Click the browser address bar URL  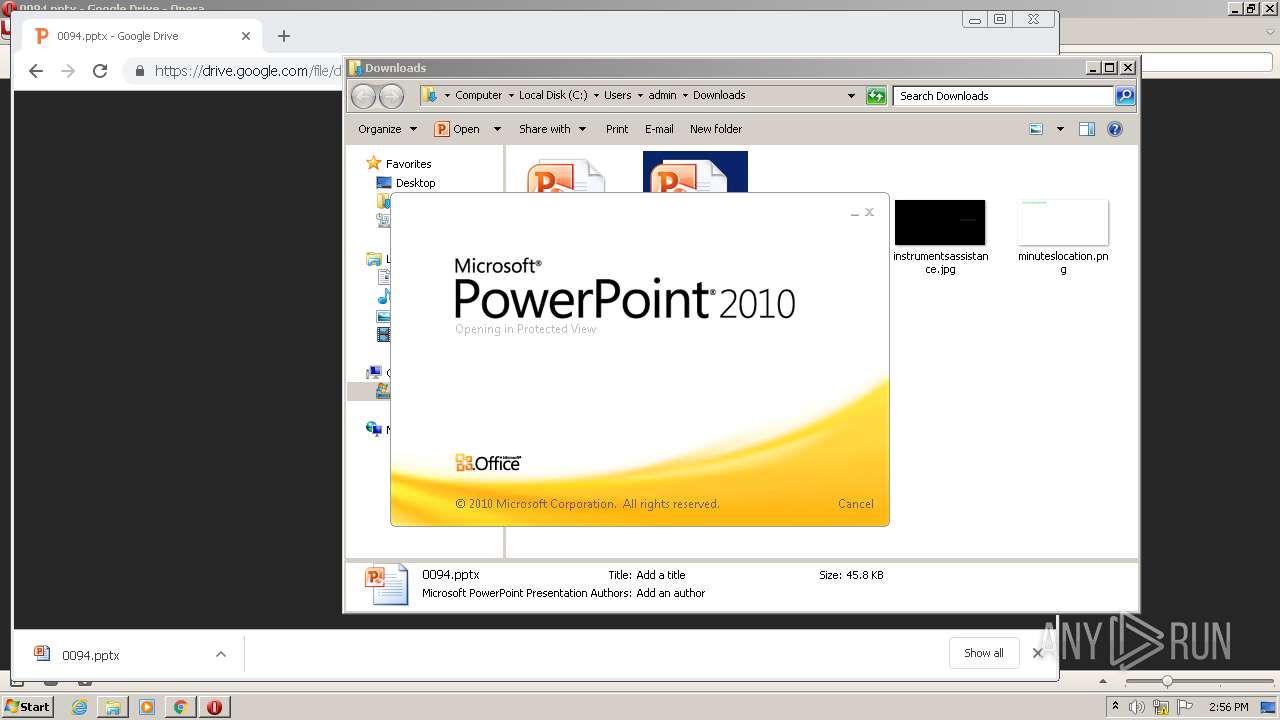tap(248, 71)
